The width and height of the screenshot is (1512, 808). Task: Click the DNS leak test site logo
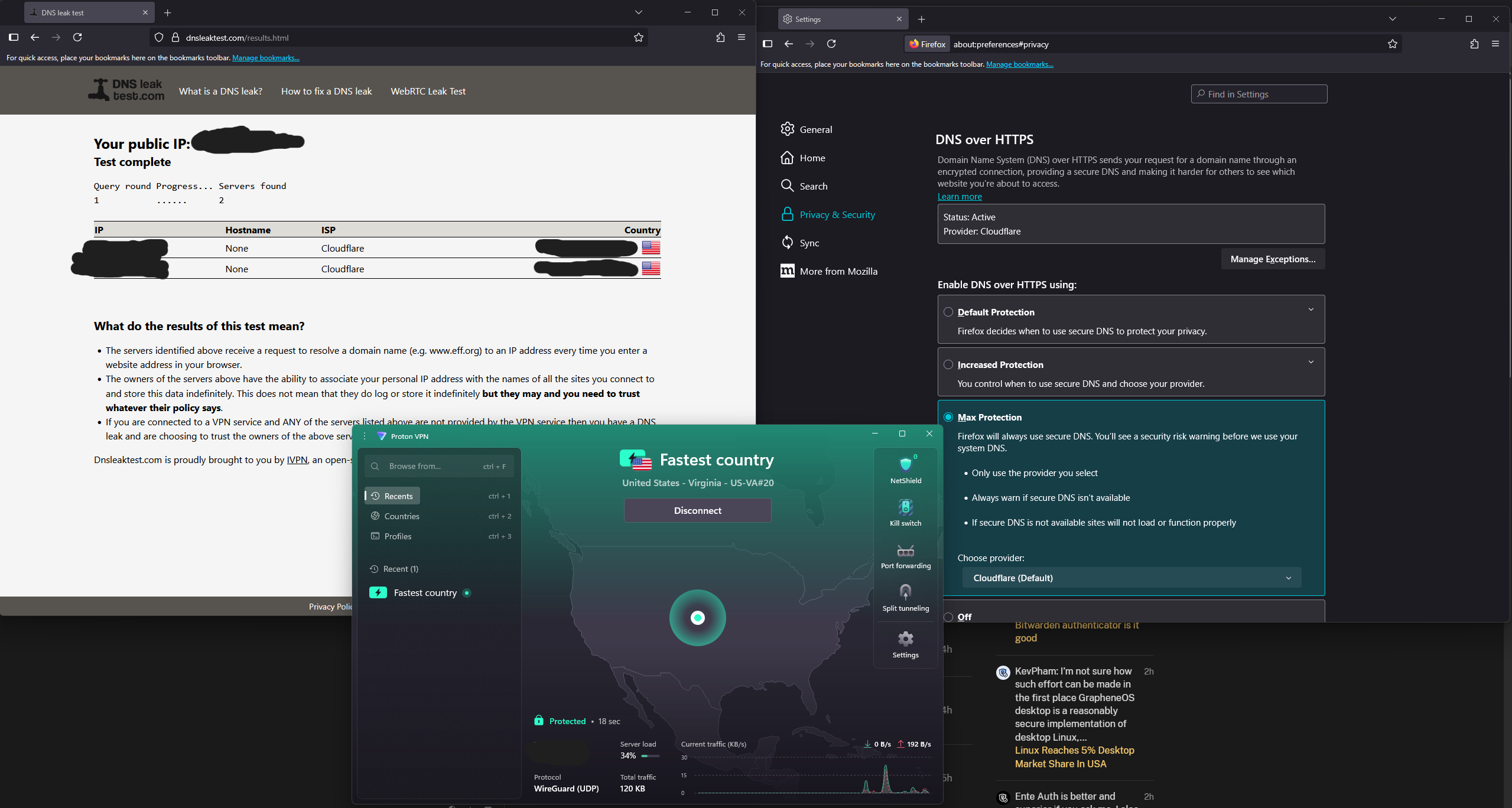[126, 90]
